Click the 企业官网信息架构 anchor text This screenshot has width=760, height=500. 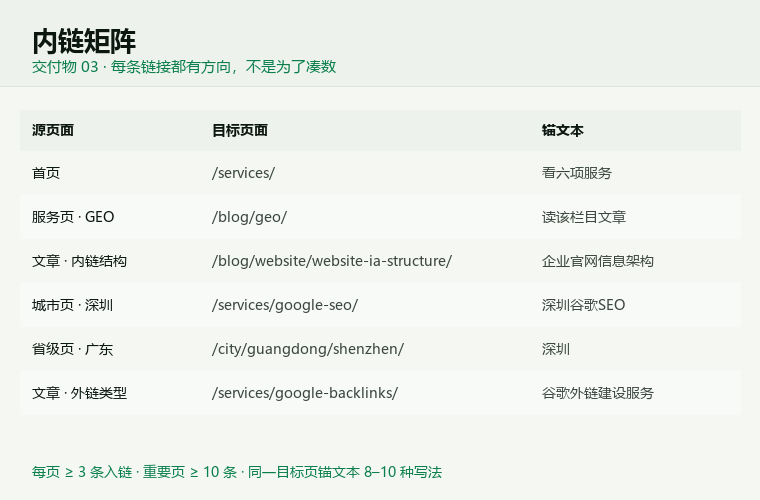coord(598,261)
